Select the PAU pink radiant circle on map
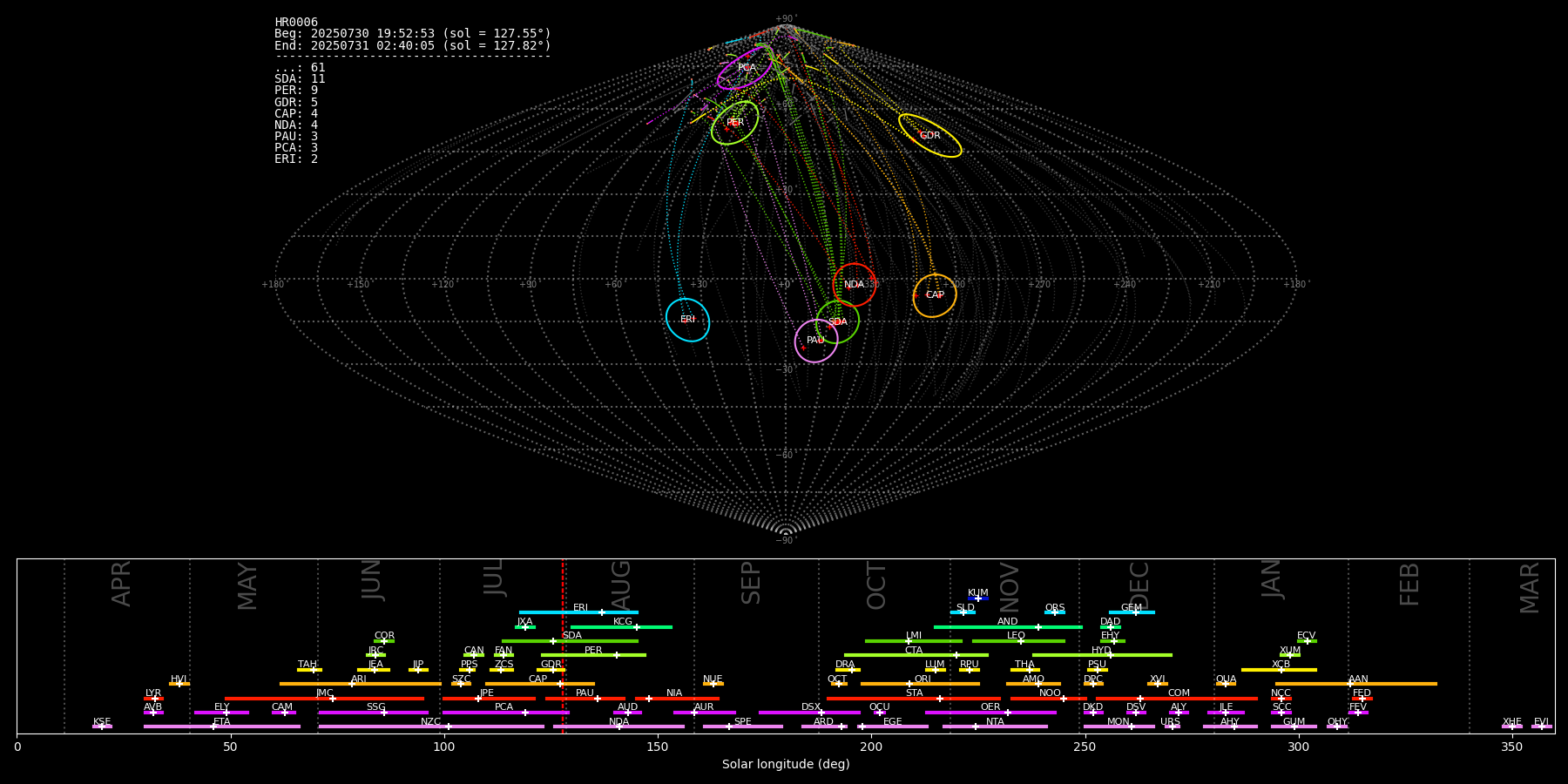1568x784 pixels. click(x=815, y=341)
